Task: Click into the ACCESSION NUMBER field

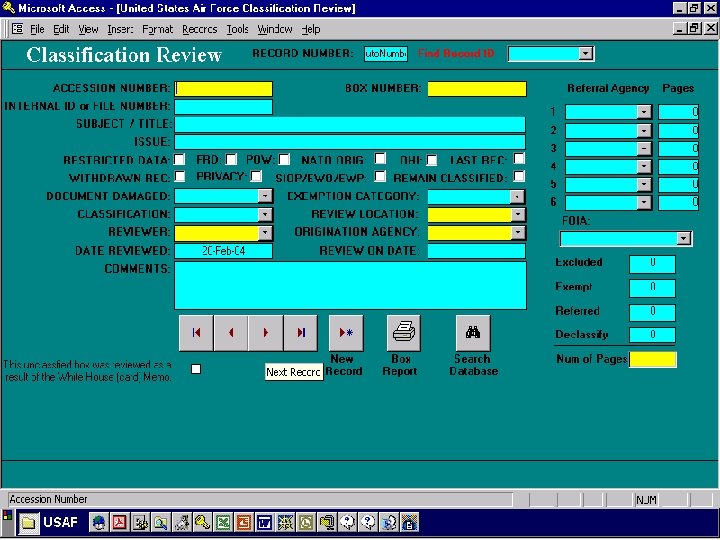Action: 224,89
